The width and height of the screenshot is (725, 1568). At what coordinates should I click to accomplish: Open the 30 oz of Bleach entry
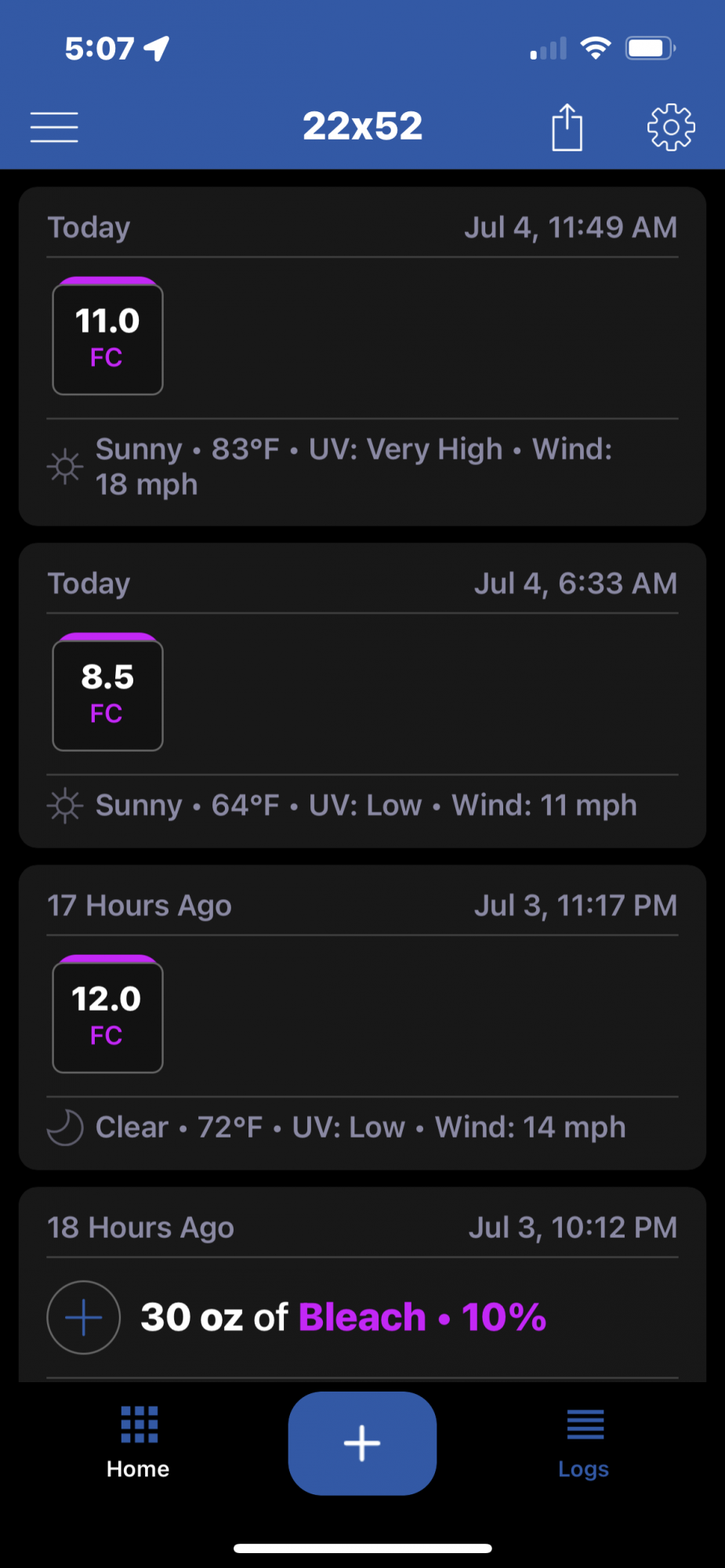tap(343, 1317)
